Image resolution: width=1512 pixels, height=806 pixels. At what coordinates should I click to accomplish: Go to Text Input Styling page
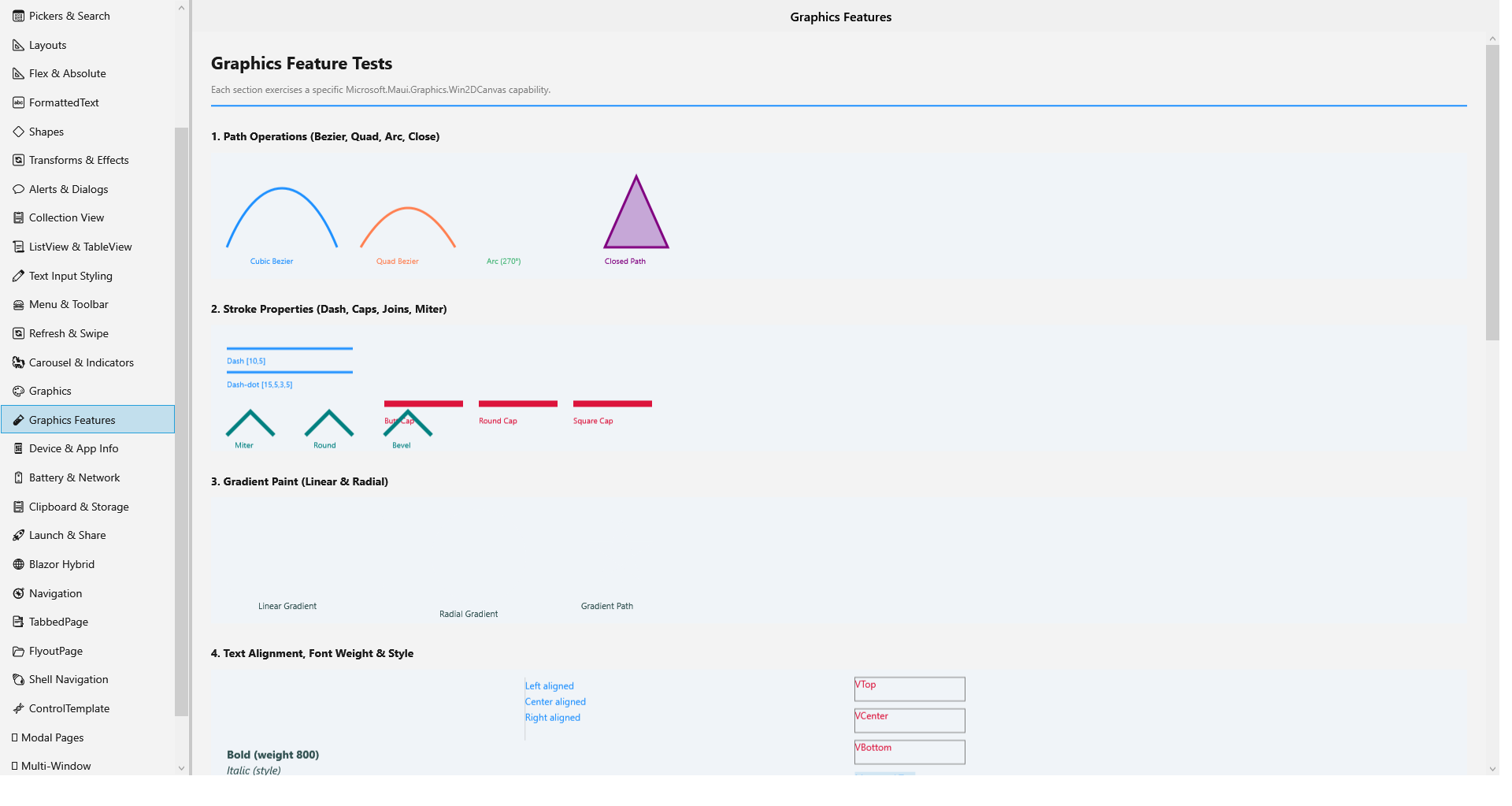87,276
